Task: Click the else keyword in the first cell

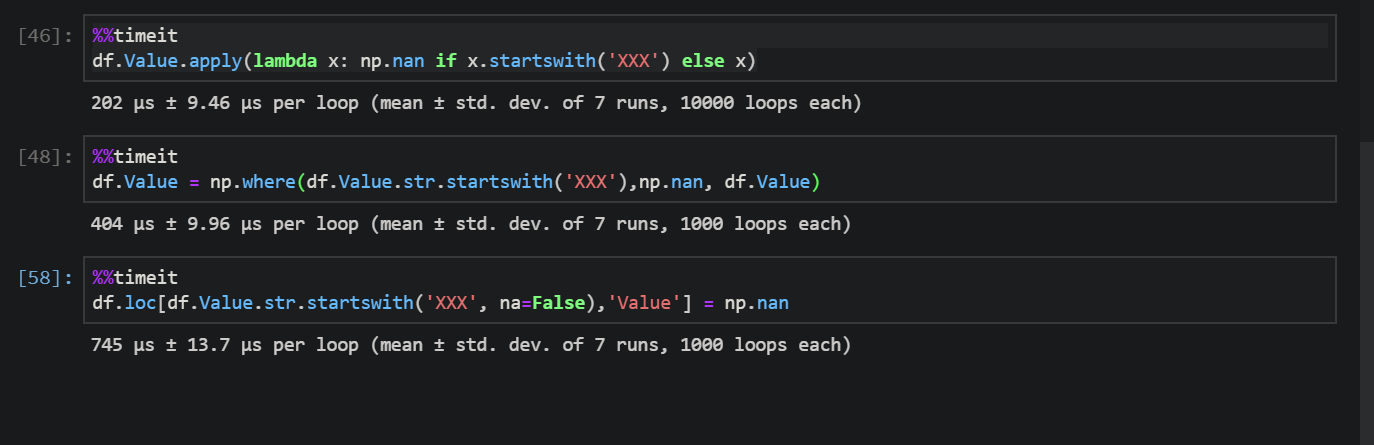Action: pos(703,61)
